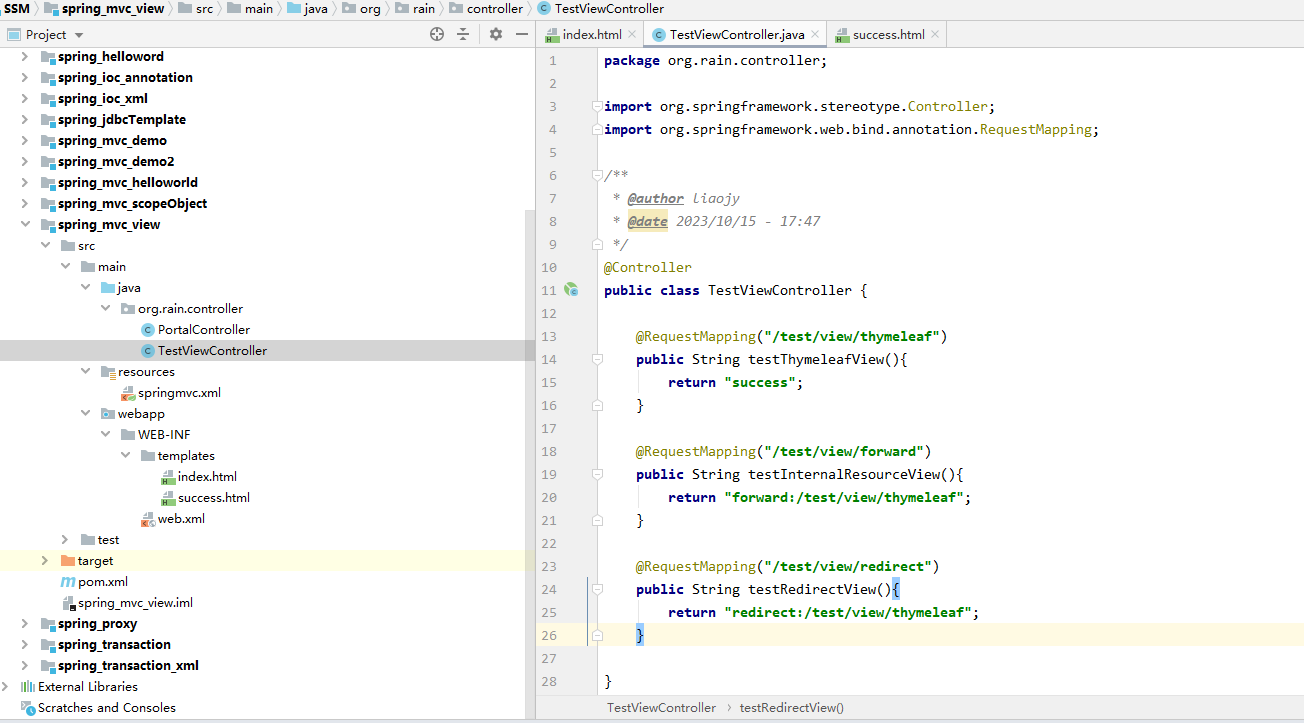Collapse the java source folder

tap(85, 288)
